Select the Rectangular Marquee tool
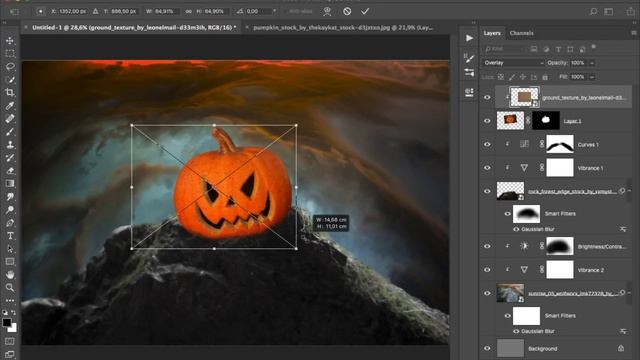 tap(10, 53)
